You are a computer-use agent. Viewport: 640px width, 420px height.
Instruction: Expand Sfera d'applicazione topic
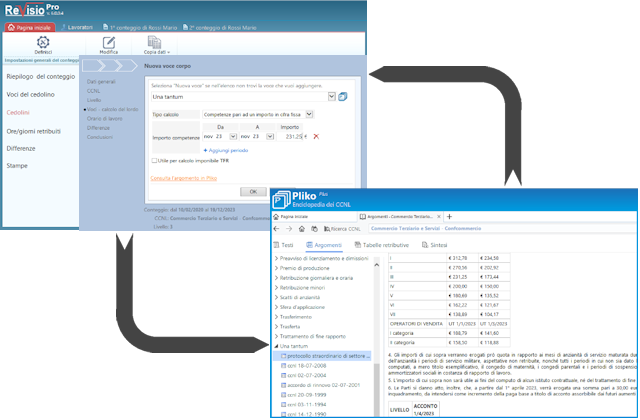(276, 307)
